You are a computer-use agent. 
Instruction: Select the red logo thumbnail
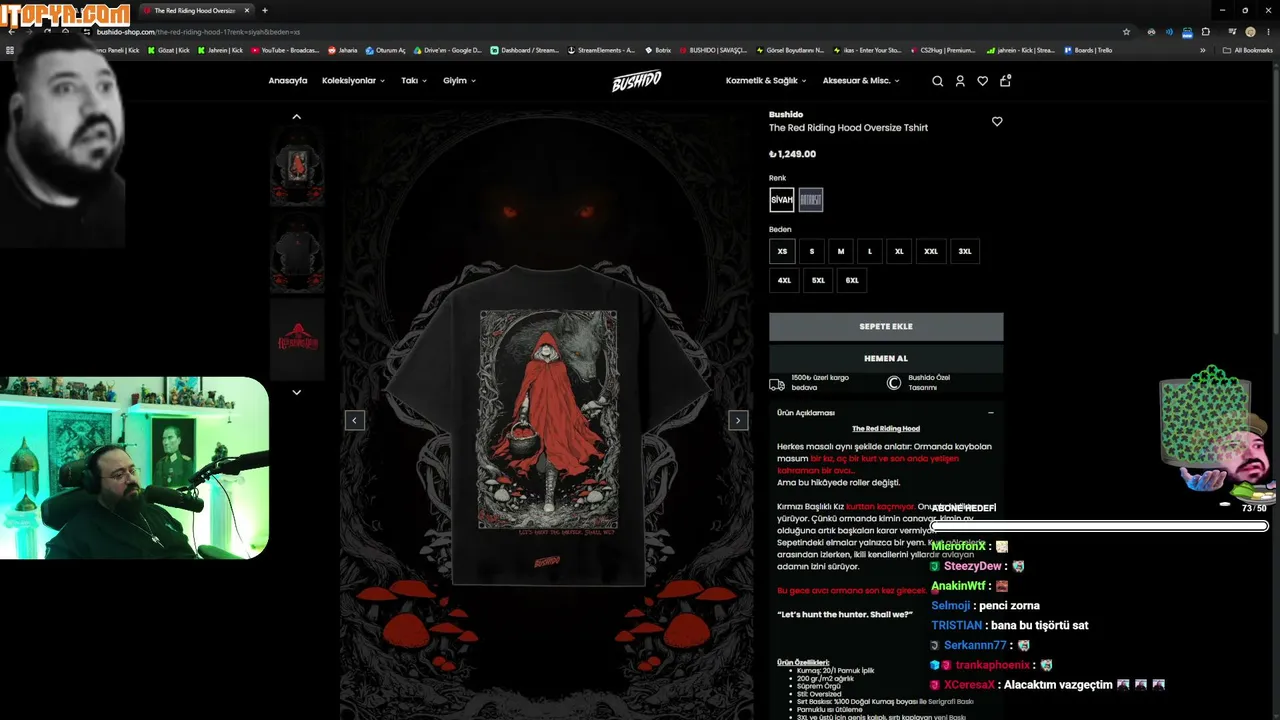pos(297,337)
